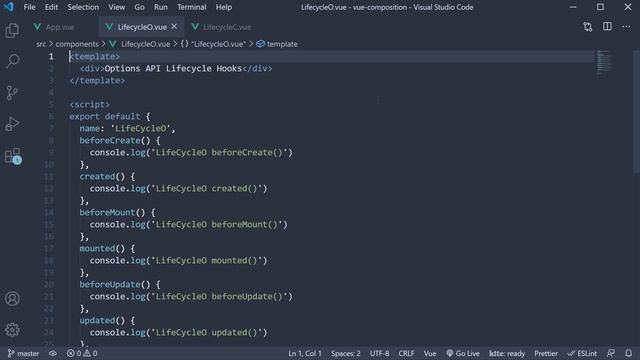Switch to the LifecycleC.vue tab

227,27
